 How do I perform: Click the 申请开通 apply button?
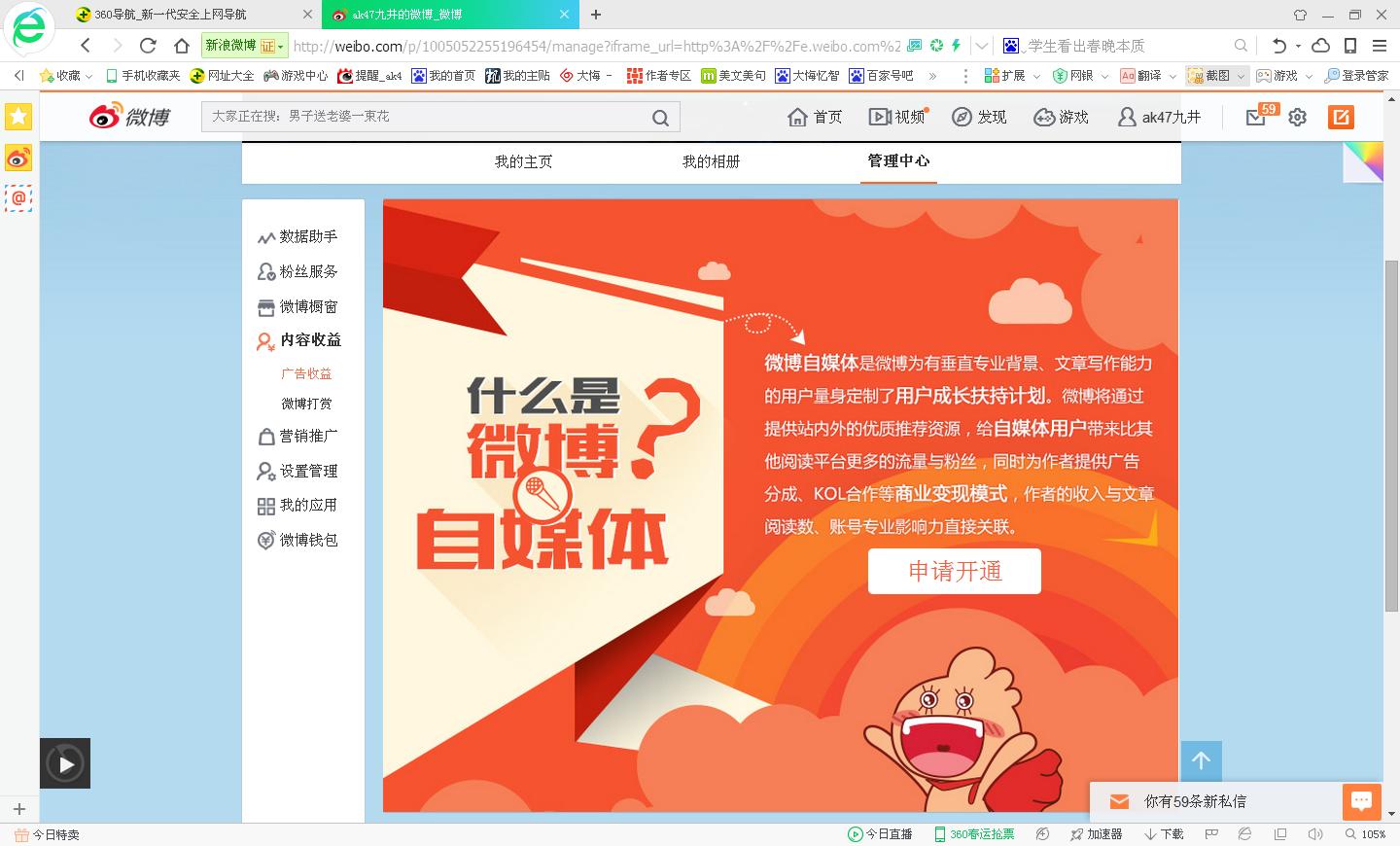(955, 571)
